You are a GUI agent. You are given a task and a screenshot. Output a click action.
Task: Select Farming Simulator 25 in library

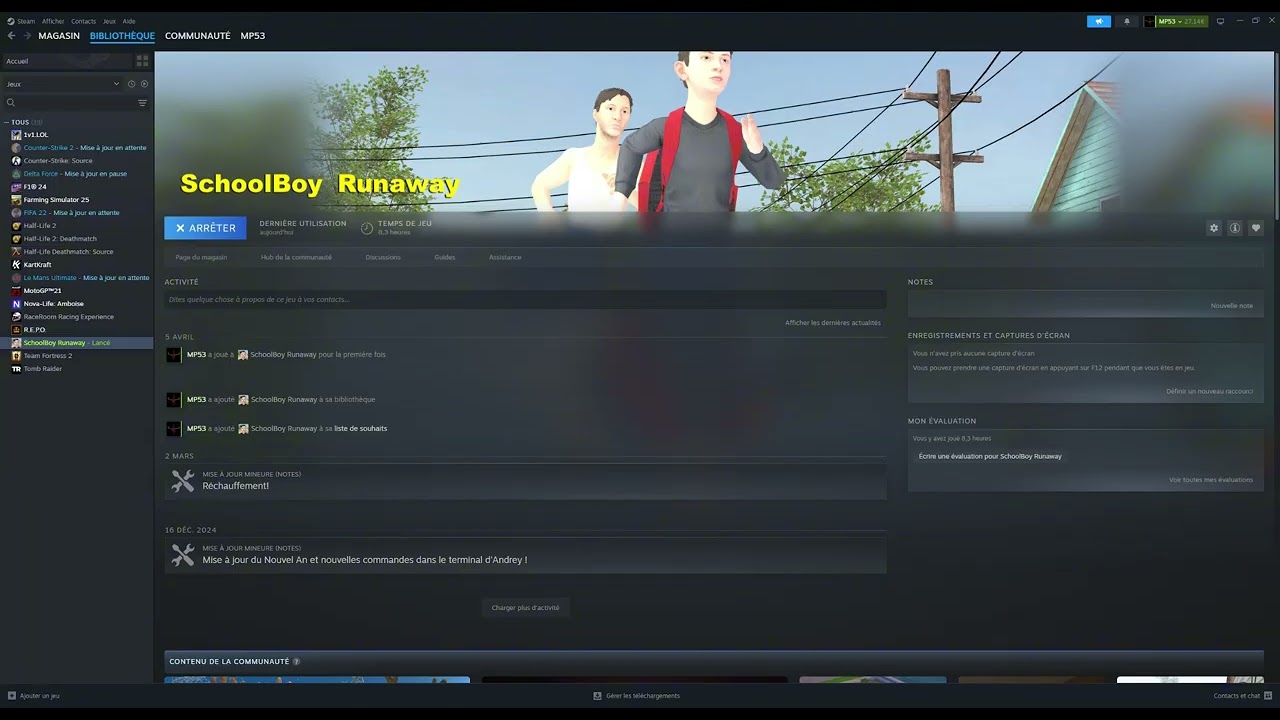coord(78,200)
